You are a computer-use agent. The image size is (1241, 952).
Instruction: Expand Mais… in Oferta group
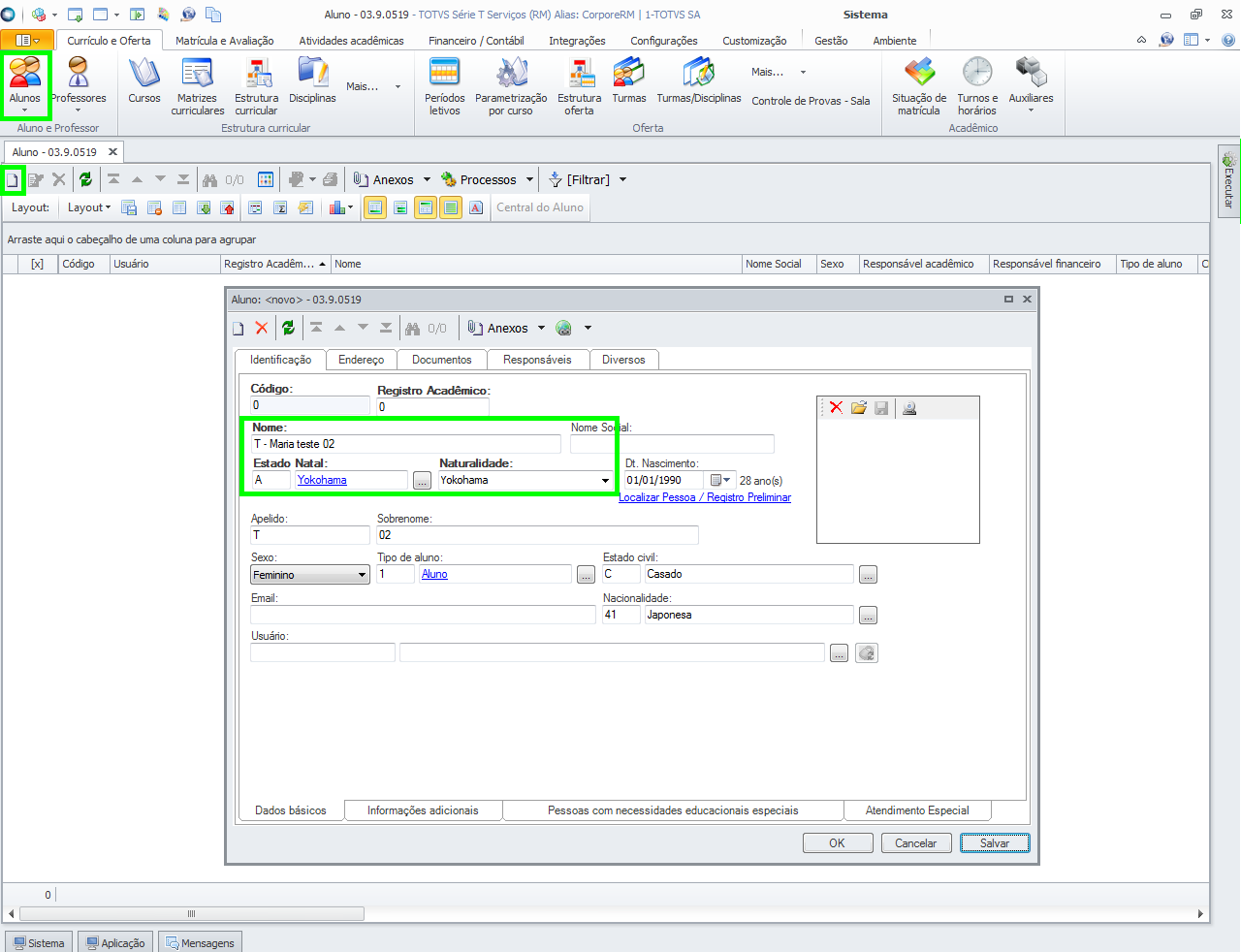pyautogui.click(x=779, y=72)
